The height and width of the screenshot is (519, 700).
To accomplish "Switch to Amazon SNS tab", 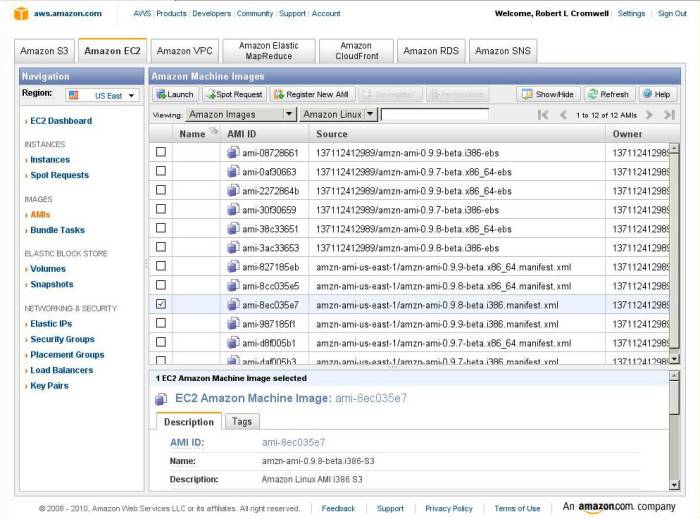I will pos(503,51).
